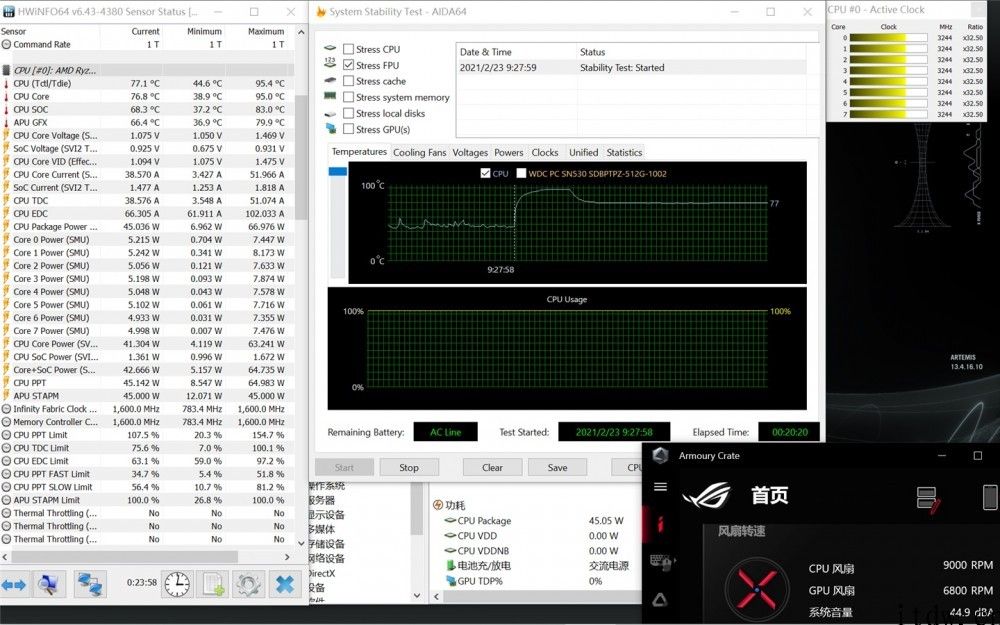Click the Armoury Crate device icon's expand arrow

point(675,561)
